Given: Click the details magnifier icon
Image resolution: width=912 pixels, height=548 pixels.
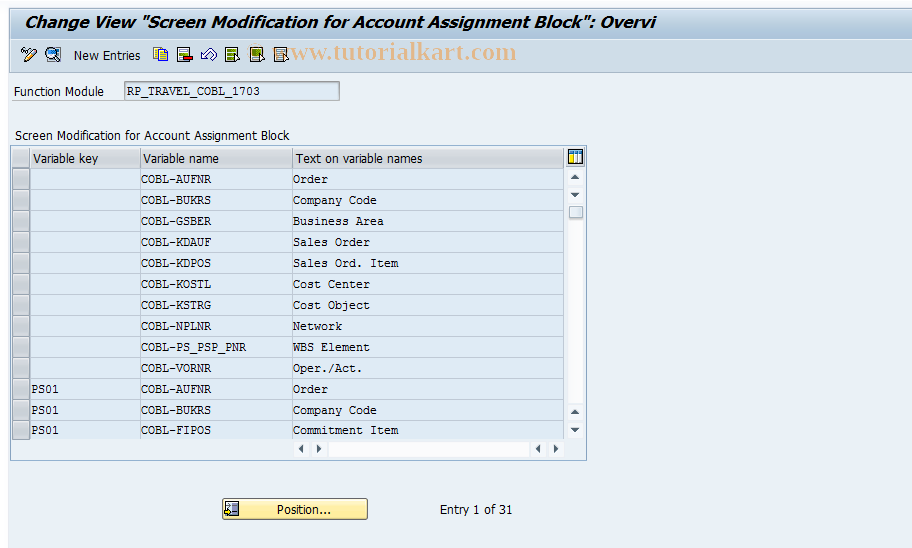Looking at the screenshot, I should (53, 55).
